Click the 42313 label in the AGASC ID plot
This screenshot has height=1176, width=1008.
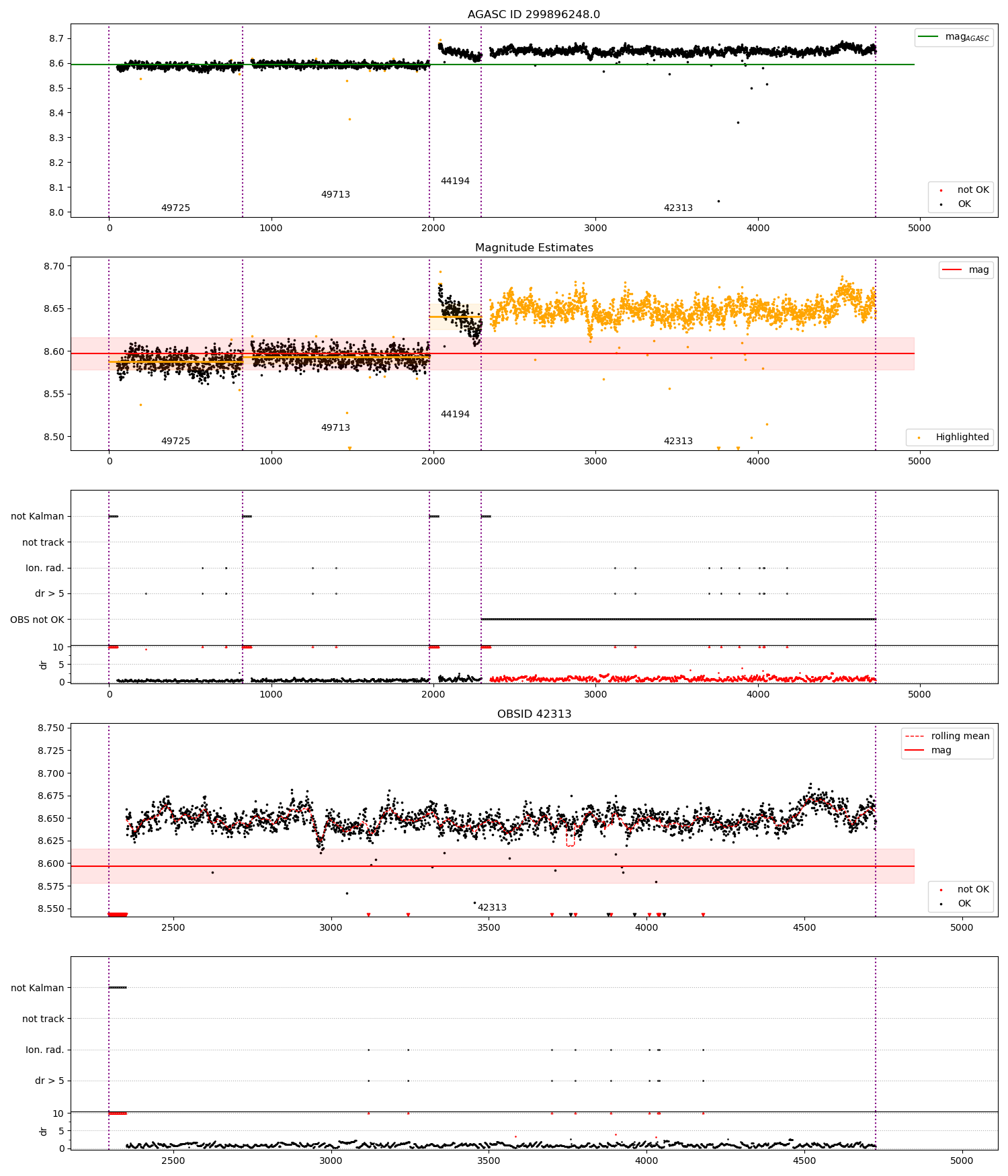coord(678,208)
